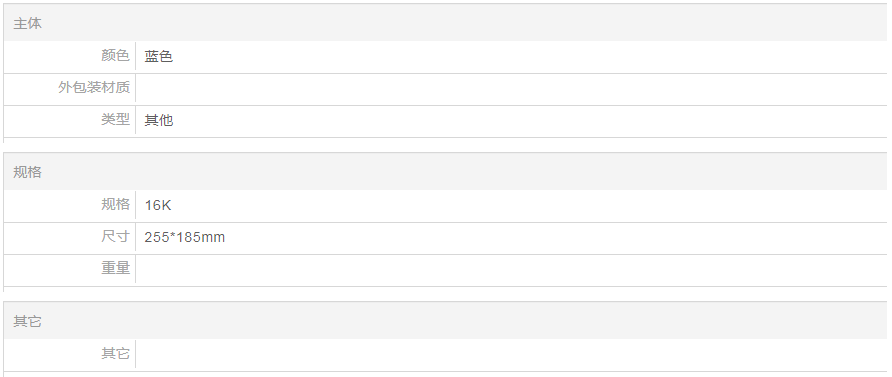Click the empty 重量 value cell
The width and height of the screenshot is (892, 377).
pyautogui.click(x=511, y=270)
